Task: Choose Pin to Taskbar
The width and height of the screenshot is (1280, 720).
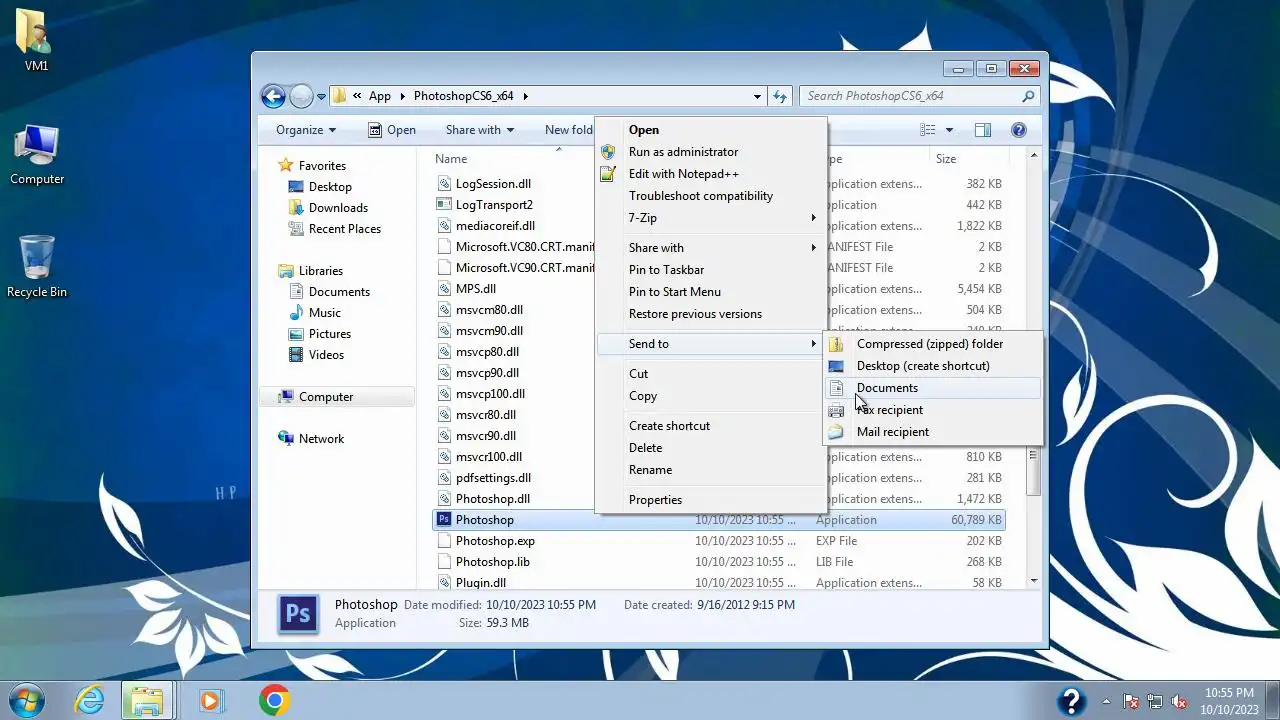Action: 666,270
